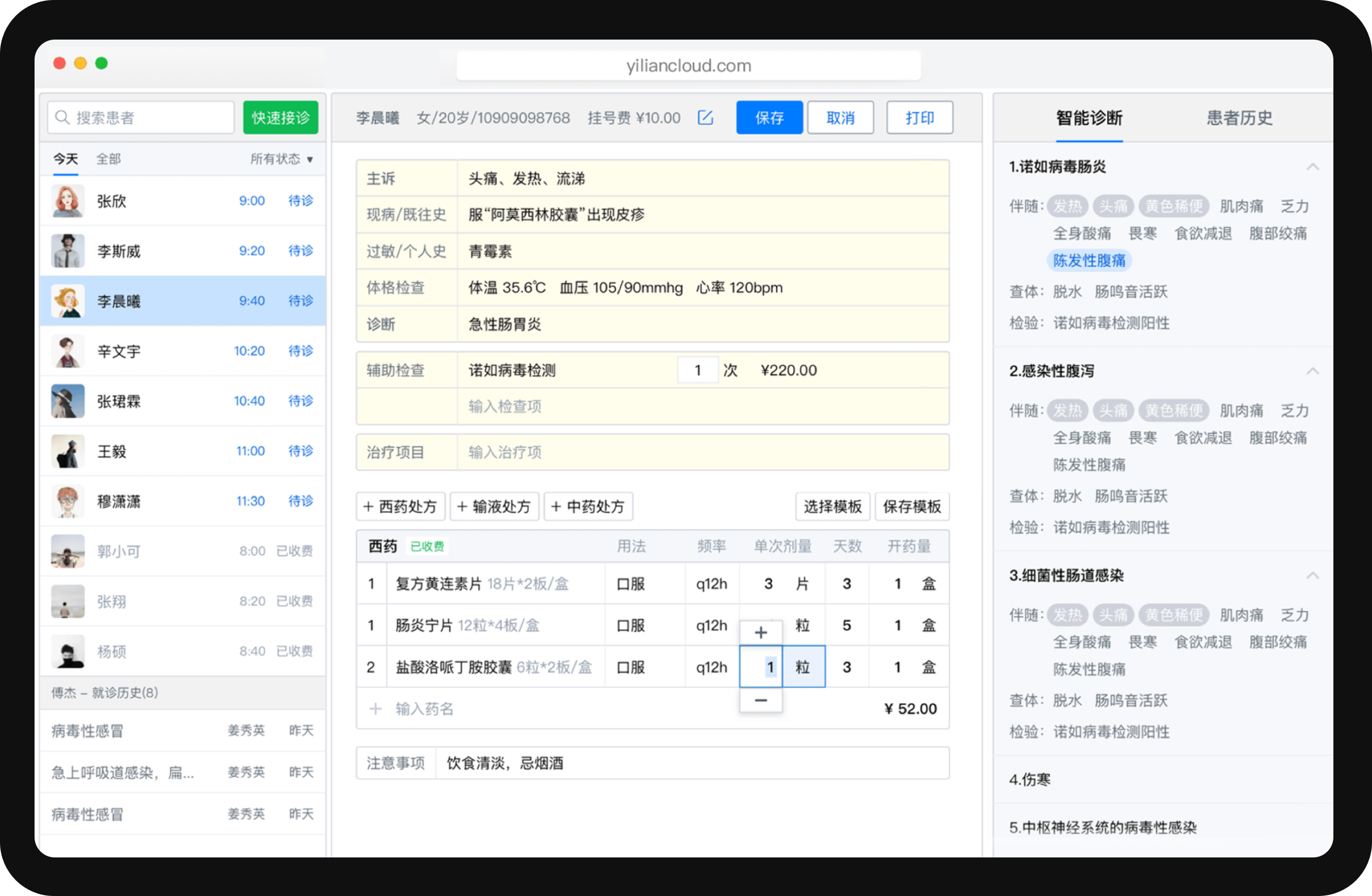Toggle the 陈发性腹痛 highlighted symptom tag

(x=1088, y=261)
